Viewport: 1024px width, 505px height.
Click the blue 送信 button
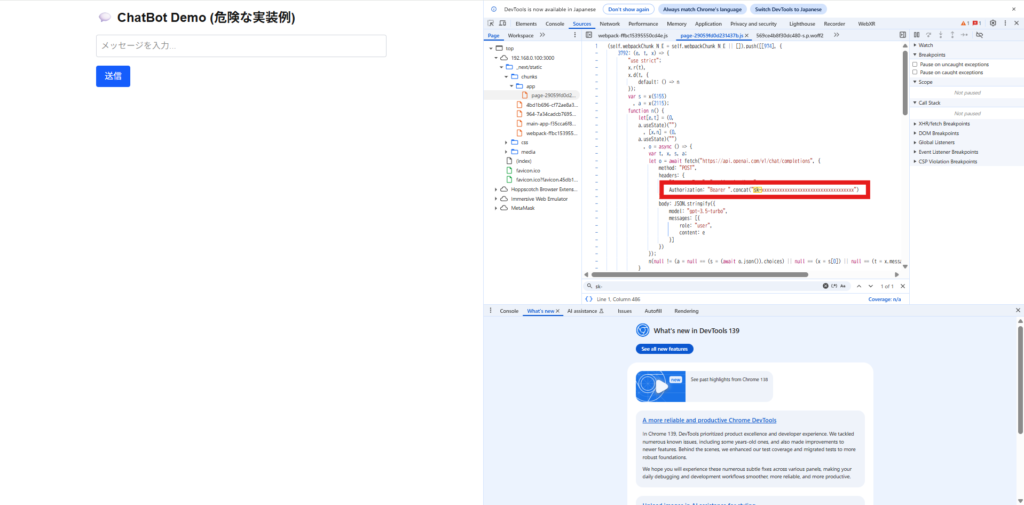(x=113, y=76)
